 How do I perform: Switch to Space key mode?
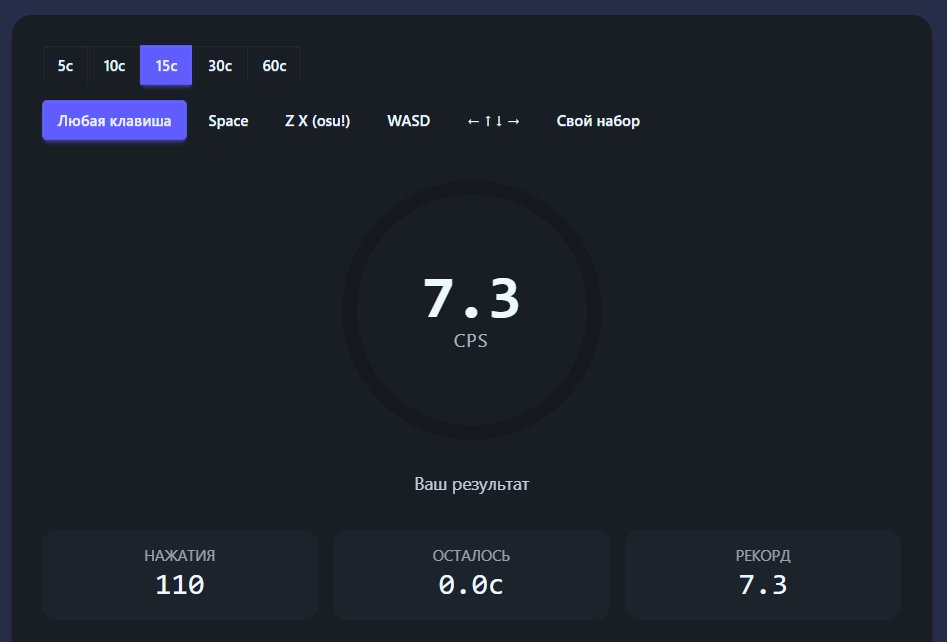(228, 121)
